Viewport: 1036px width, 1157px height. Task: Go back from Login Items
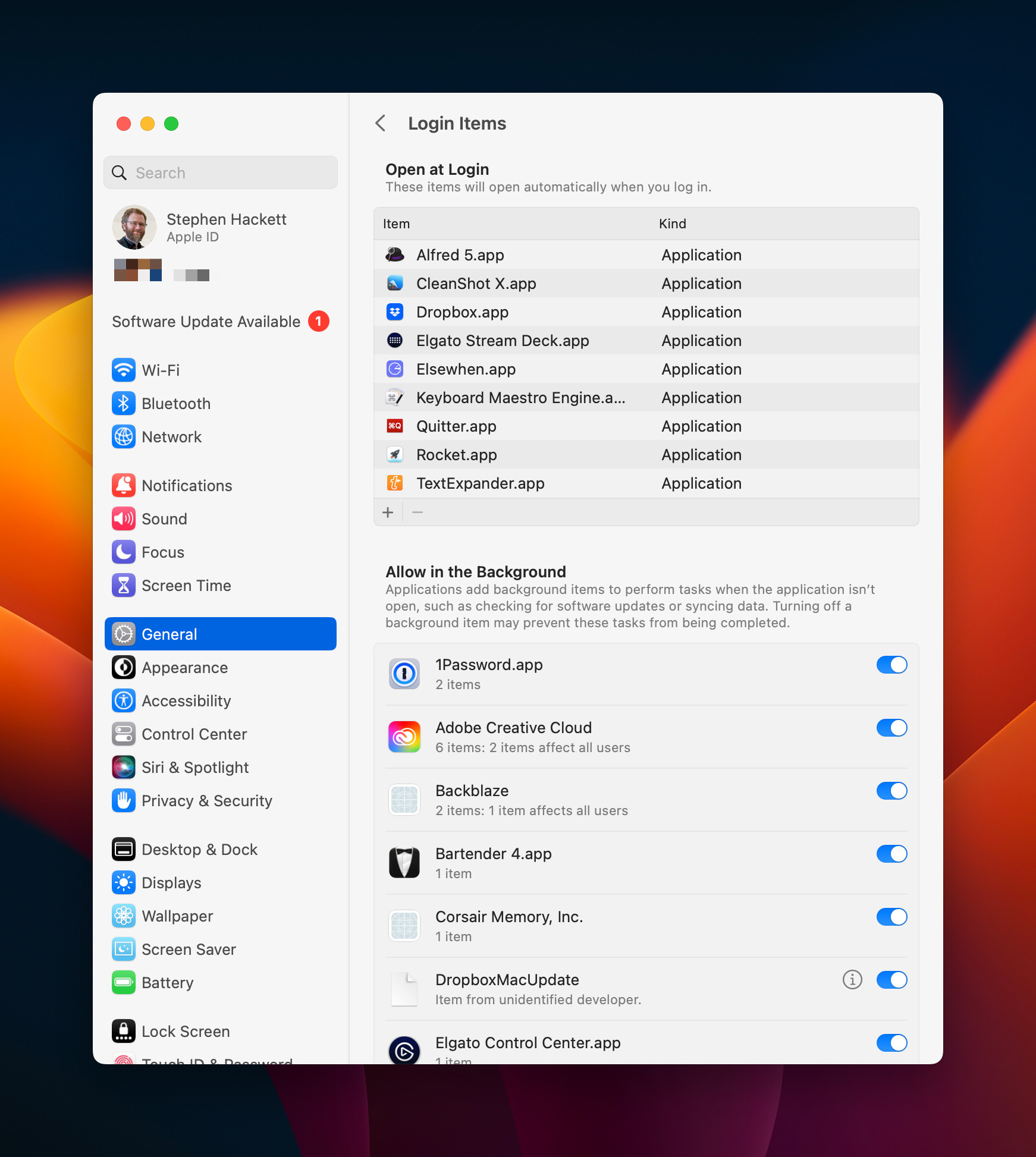point(381,123)
